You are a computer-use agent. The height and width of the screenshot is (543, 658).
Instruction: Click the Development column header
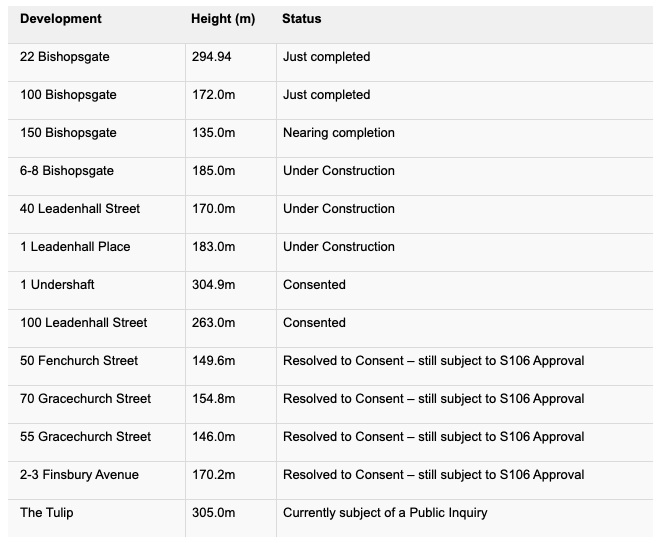click(x=60, y=19)
